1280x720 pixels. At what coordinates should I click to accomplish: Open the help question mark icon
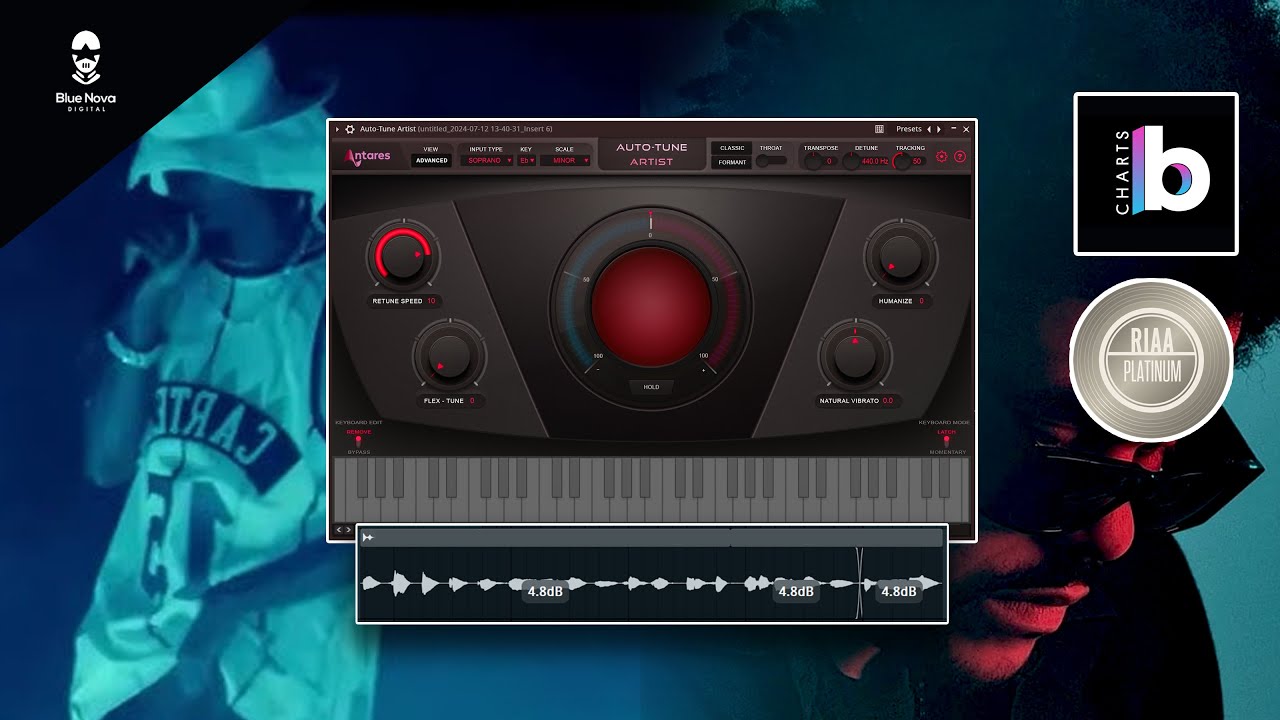pos(960,157)
